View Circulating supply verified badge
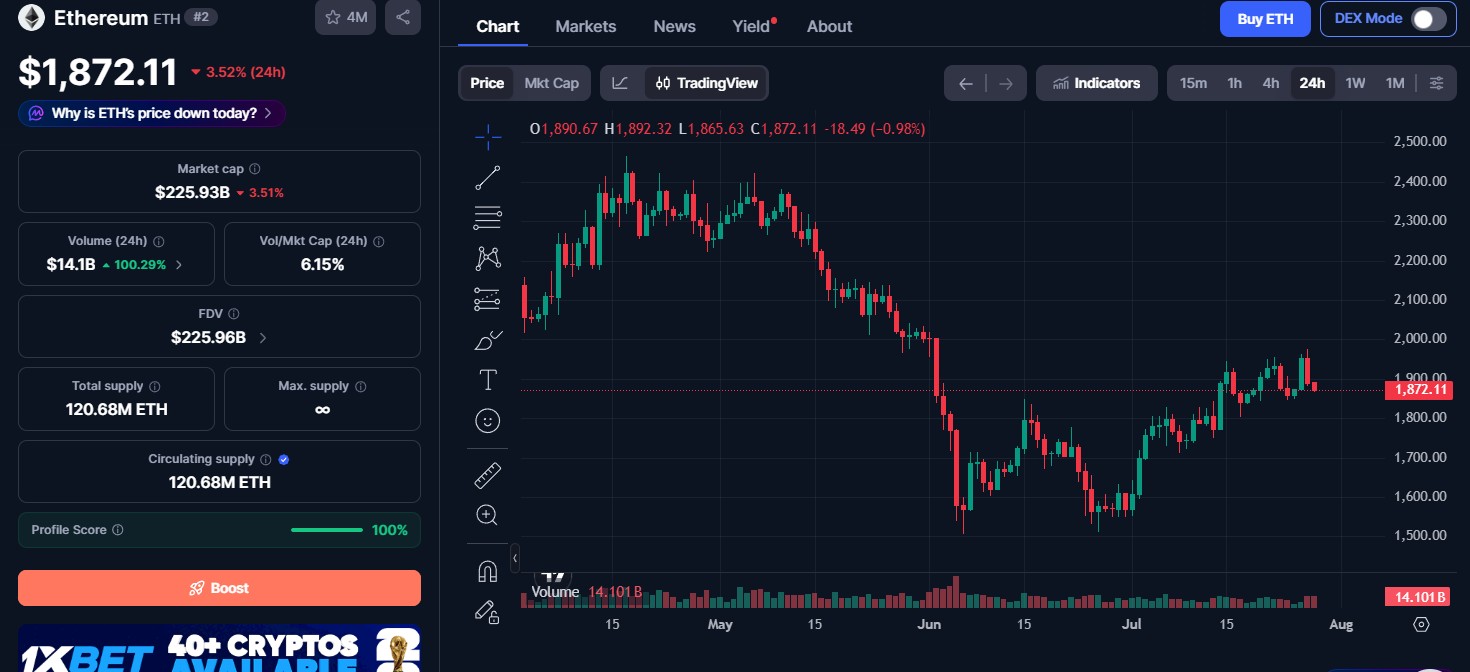This screenshot has height=672, width=1470. tap(284, 460)
